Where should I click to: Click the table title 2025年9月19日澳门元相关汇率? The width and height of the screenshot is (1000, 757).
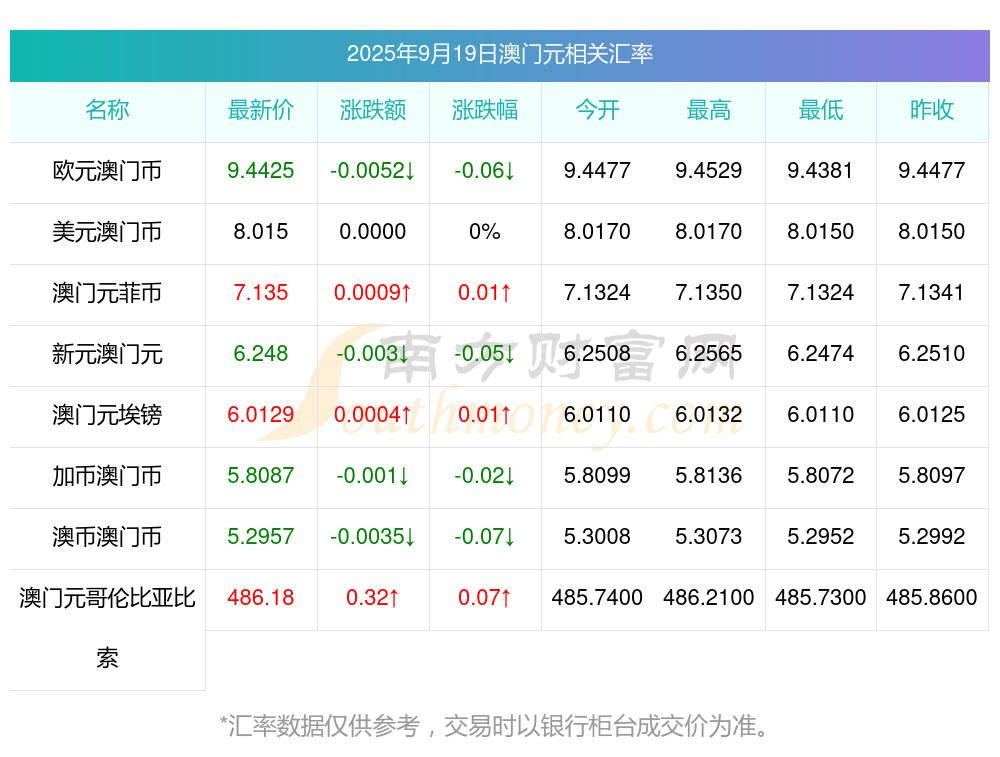[499, 54]
